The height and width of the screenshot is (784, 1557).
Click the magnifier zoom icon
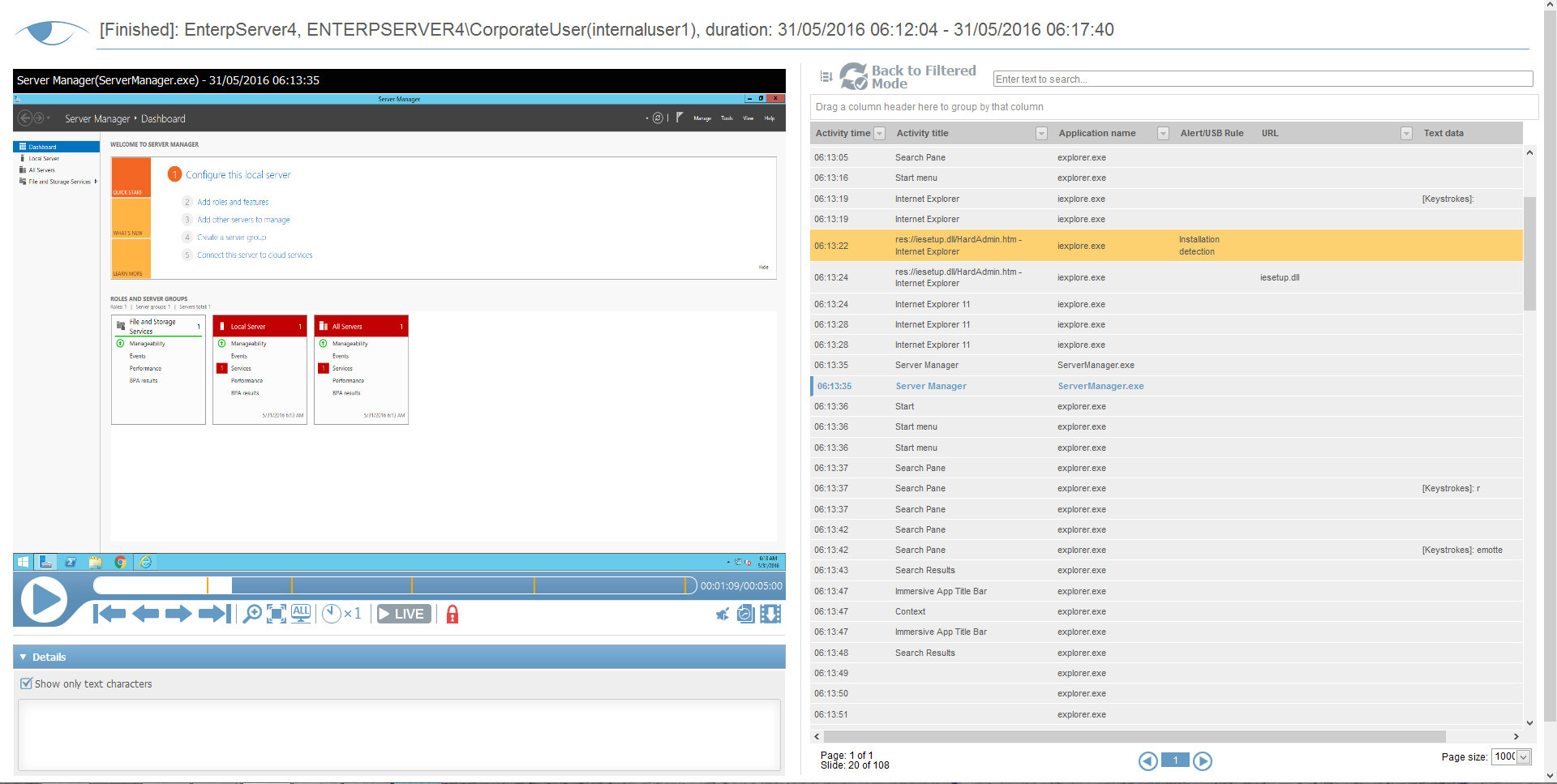tap(252, 614)
